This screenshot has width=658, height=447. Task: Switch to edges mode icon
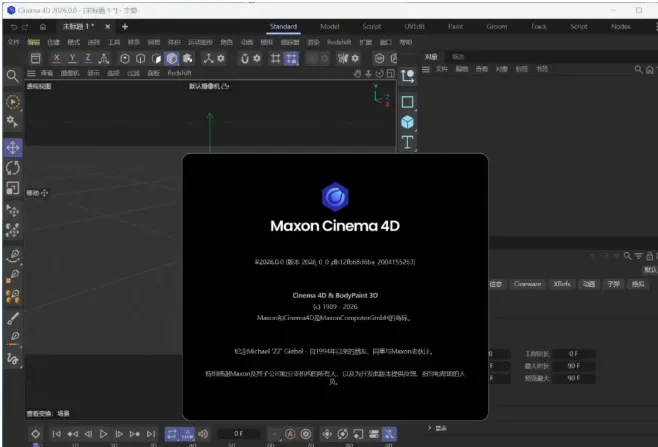click(141, 58)
